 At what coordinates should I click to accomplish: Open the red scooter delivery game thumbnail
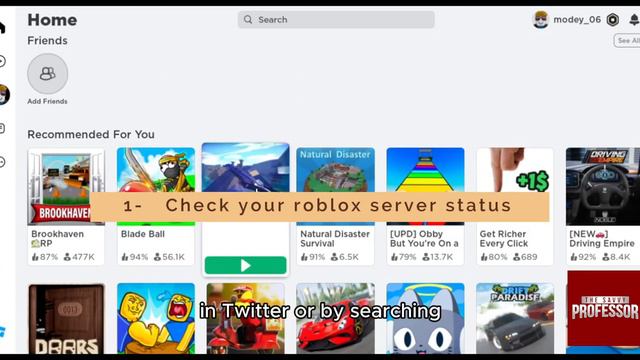245,319
